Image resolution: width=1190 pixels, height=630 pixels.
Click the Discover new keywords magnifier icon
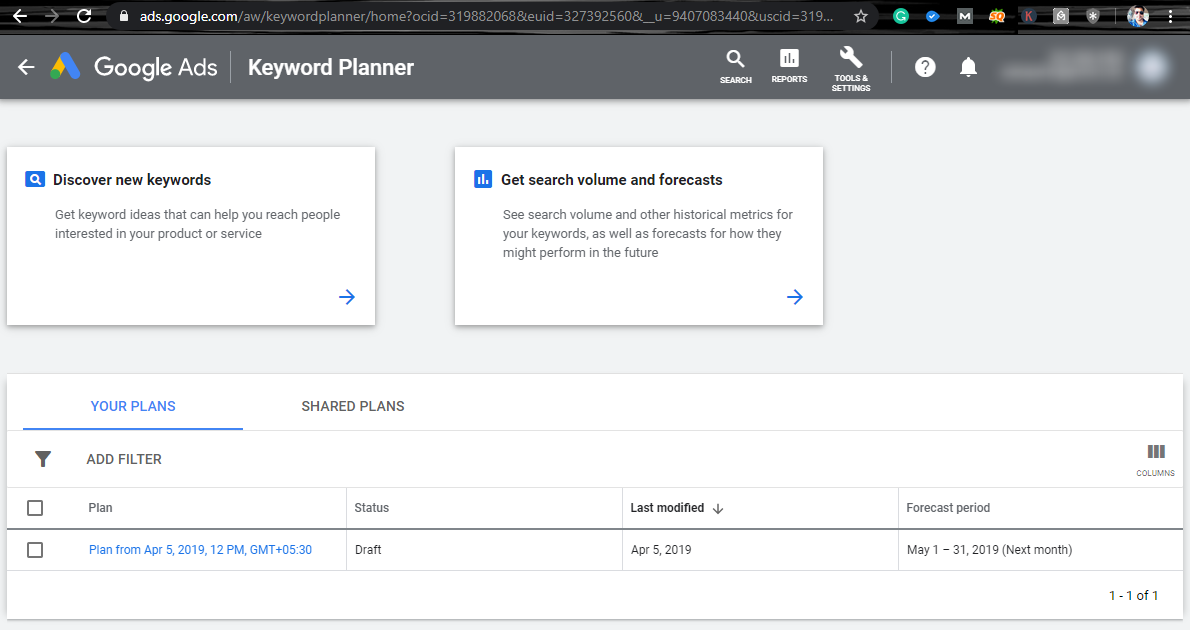pyautogui.click(x=35, y=179)
